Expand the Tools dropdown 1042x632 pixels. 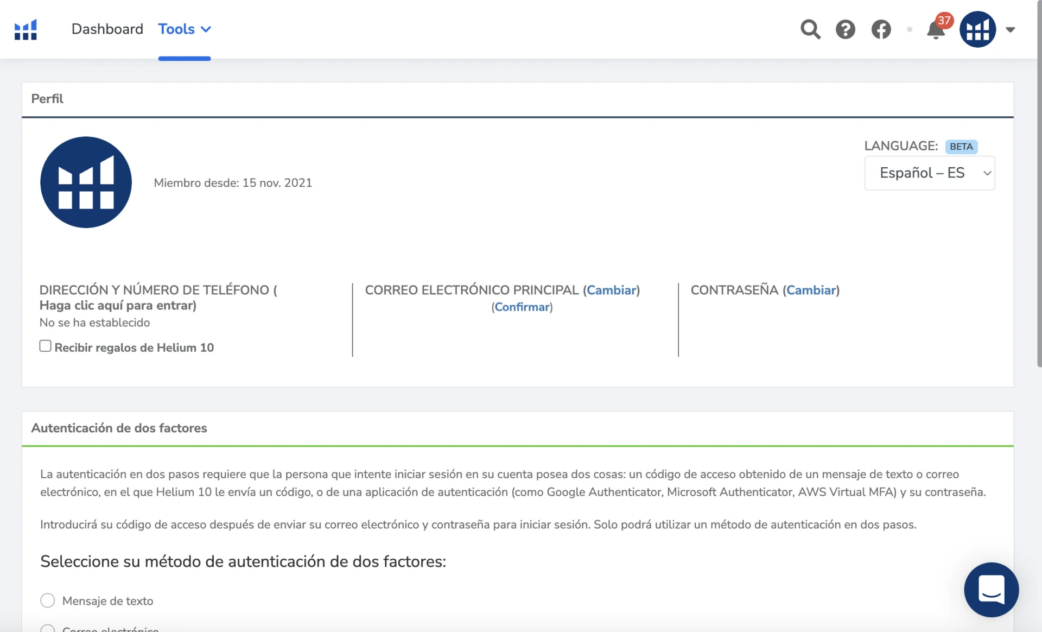tap(184, 29)
